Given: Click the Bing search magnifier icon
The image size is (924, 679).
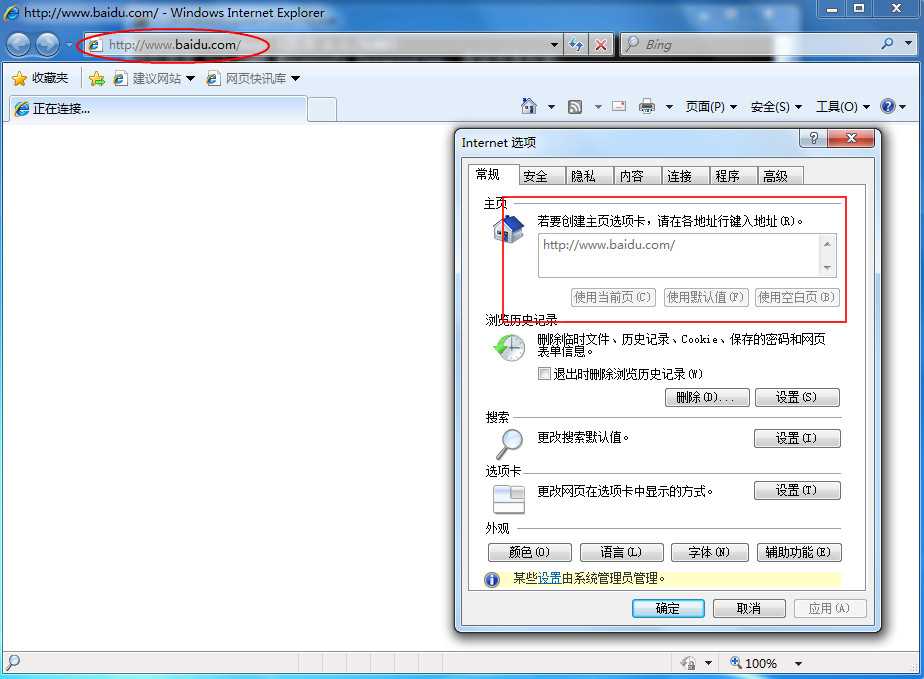Looking at the screenshot, I should pos(886,44).
